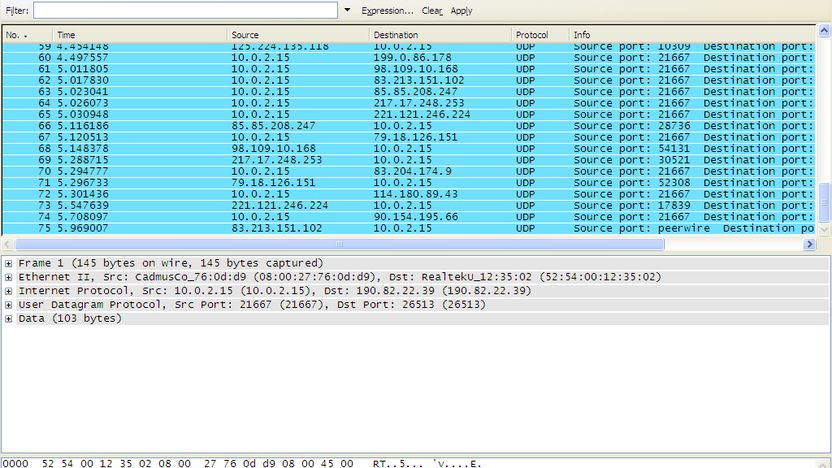Click the horizontal scrollbar left arrow

tap(7, 244)
